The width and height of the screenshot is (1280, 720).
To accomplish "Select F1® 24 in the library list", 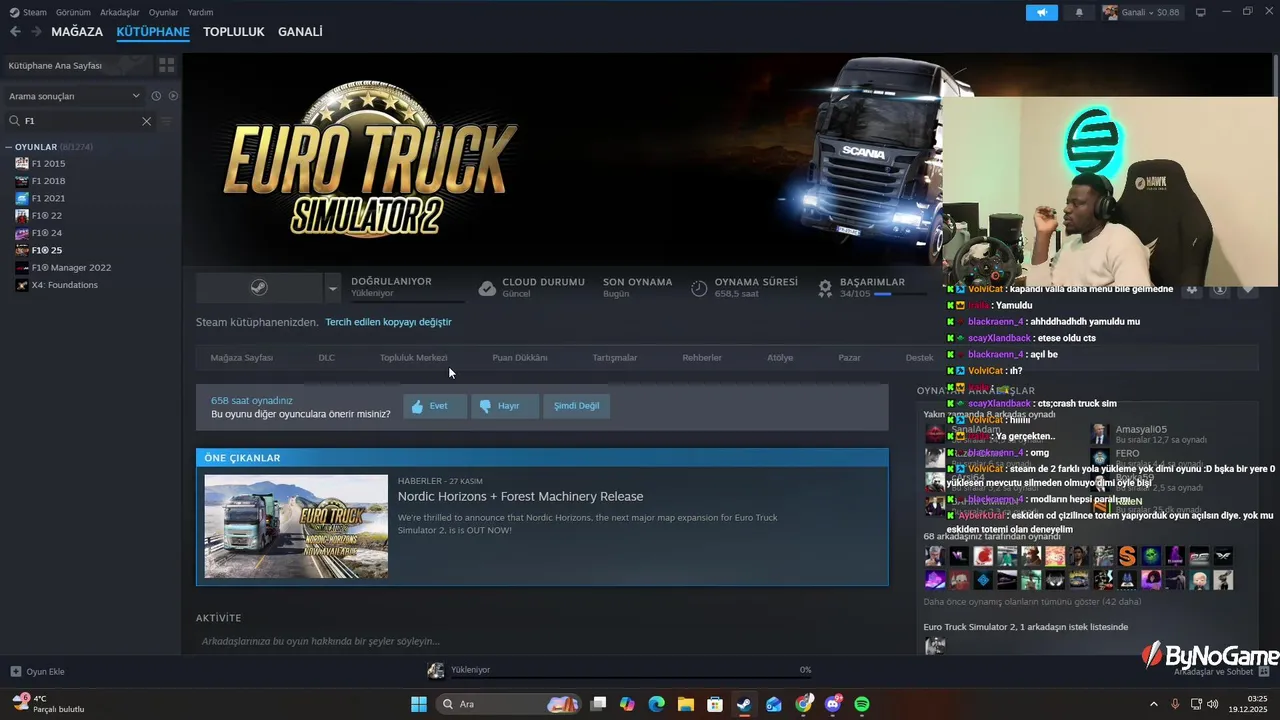I will click(46, 233).
